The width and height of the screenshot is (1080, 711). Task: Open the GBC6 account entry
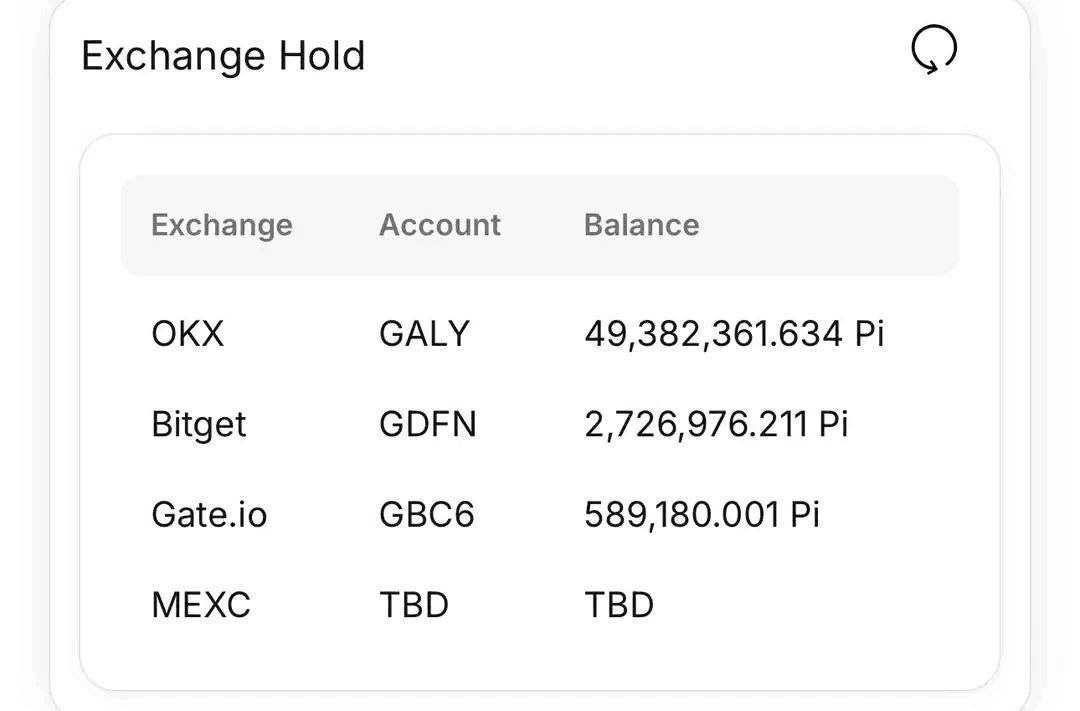[x=426, y=515]
